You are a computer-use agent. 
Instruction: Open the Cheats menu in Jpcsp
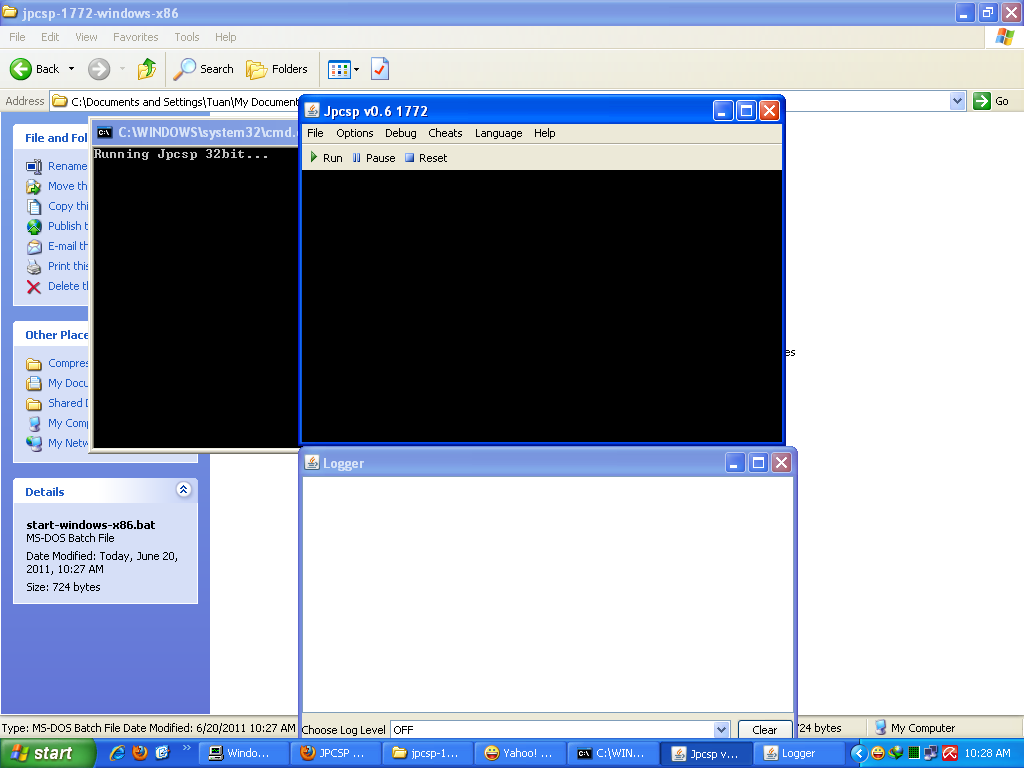[x=445, y=133]
